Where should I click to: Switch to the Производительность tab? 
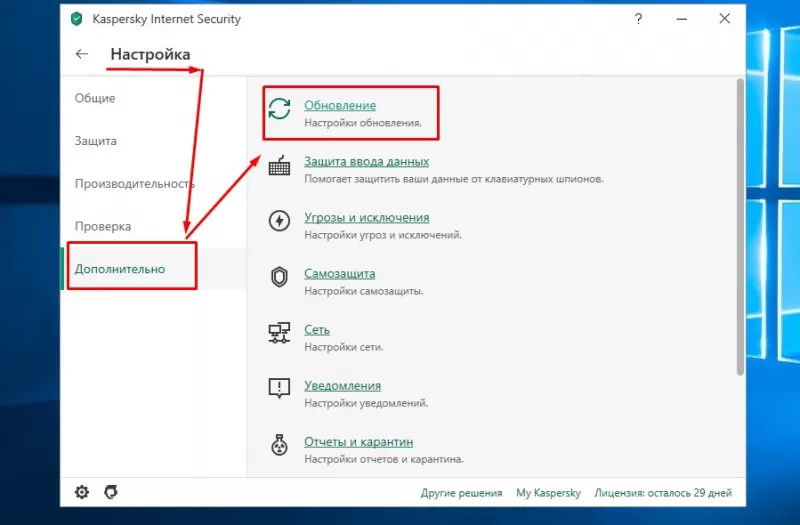click(135, 184)
